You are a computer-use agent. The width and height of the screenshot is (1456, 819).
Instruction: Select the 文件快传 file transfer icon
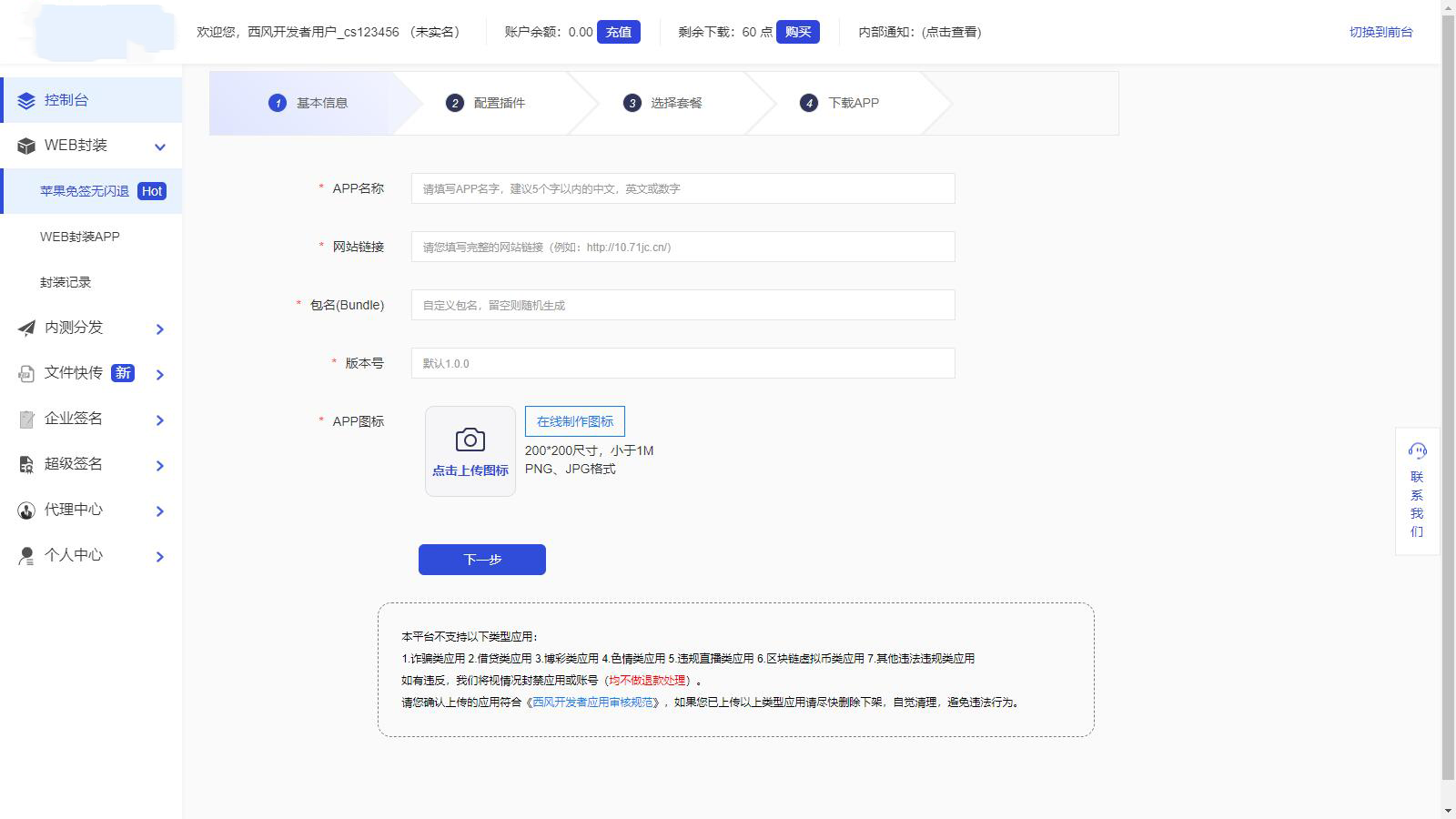(x=25, y=373)
